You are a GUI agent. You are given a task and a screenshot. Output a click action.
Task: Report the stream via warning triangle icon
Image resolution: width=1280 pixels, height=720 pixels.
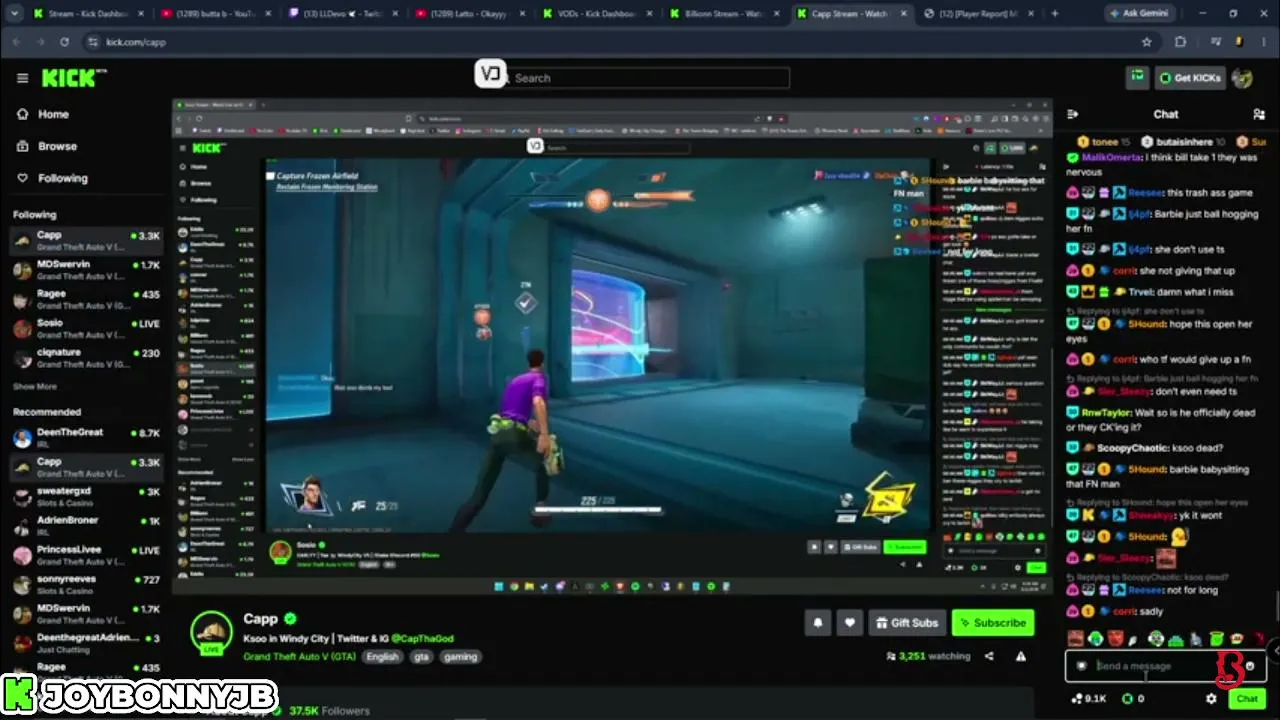1021,656
